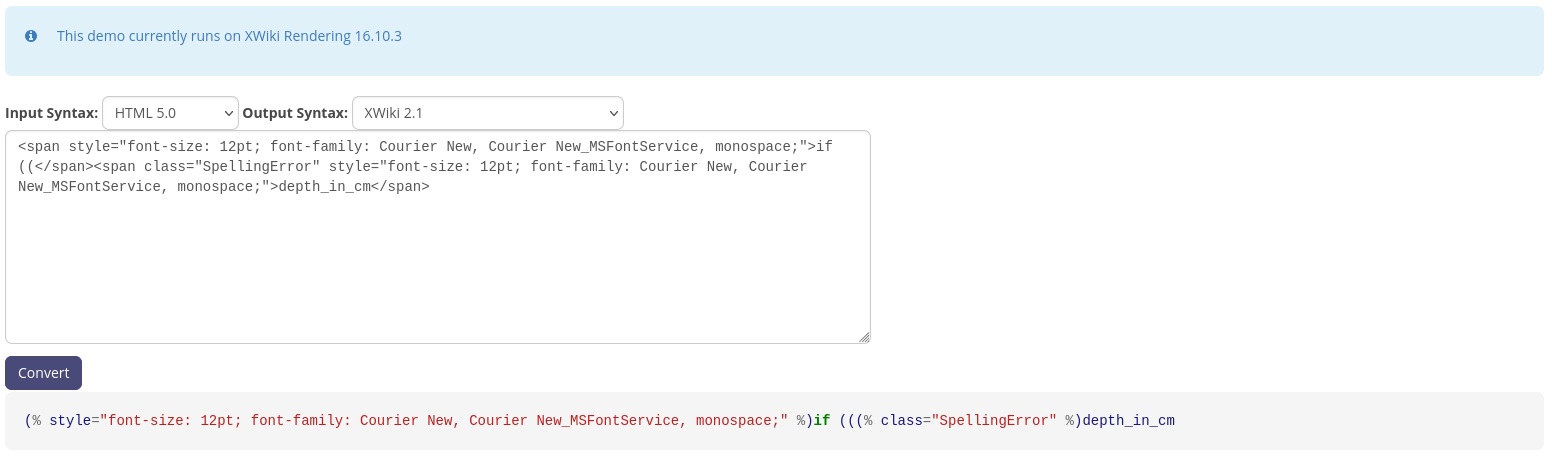Click the first line of HTML in the textarea
This screenshot has width=1552, height=456.
pyautogui.click(x=425, y=146)
